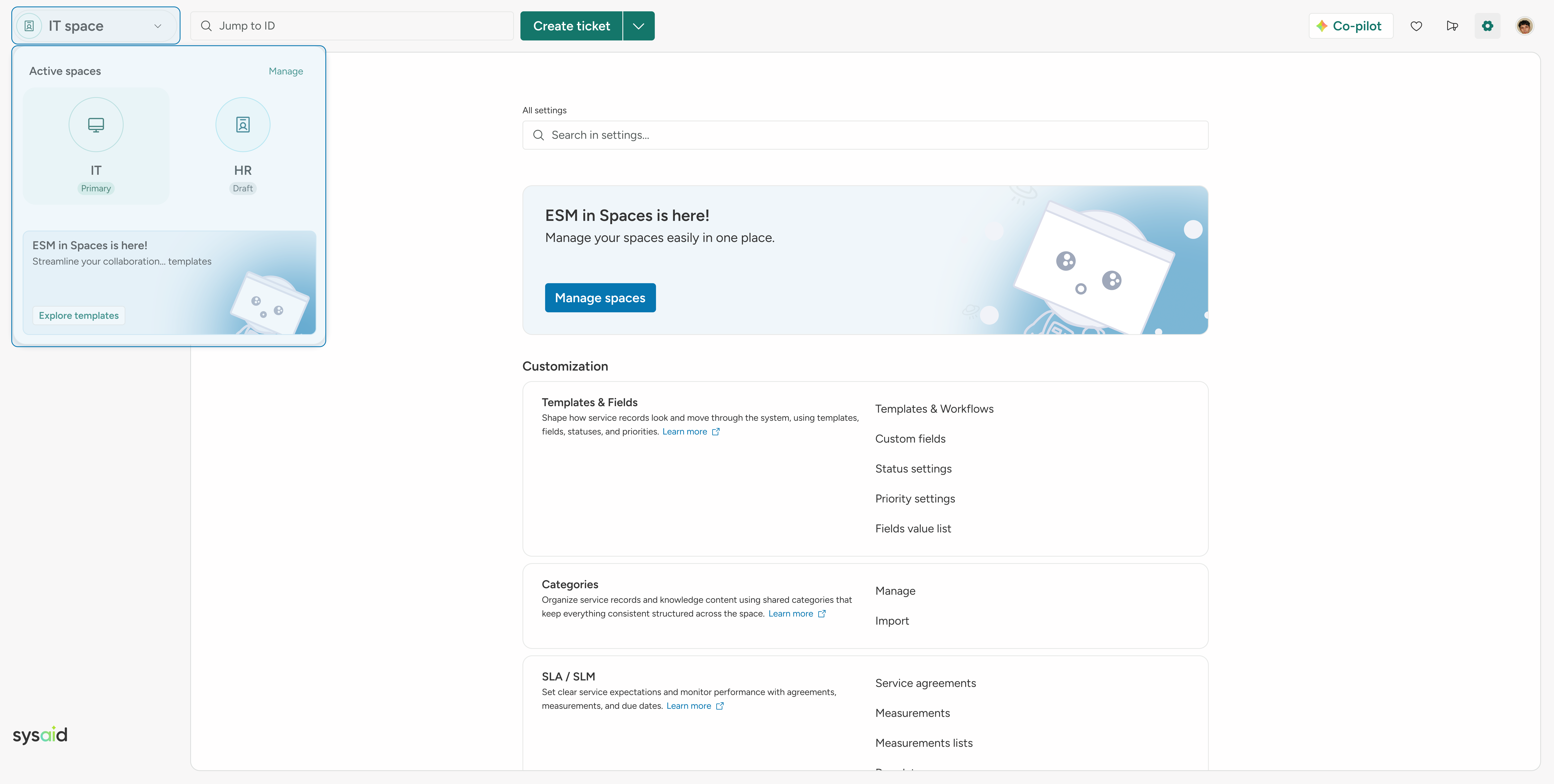Open Categories Learn more link
Viewport: 1554px width, 784px height.
tap(790, 614)
